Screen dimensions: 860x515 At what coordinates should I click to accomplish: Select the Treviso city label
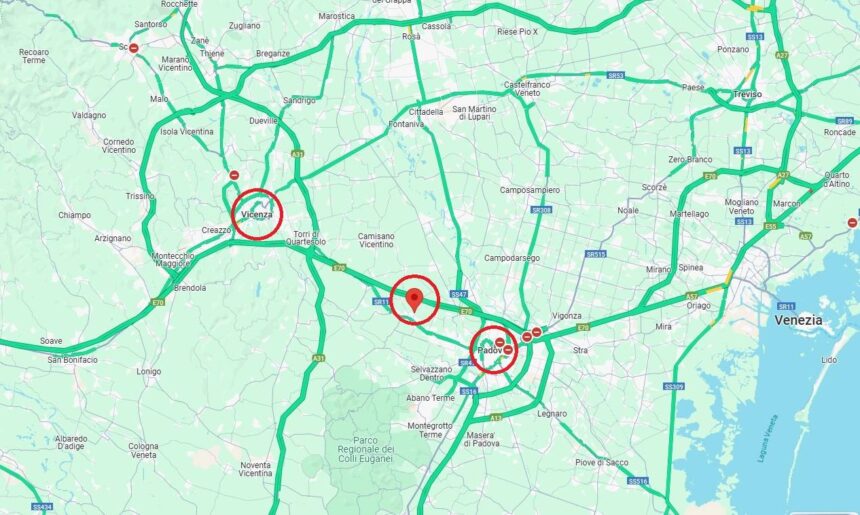tap(748, 94)
